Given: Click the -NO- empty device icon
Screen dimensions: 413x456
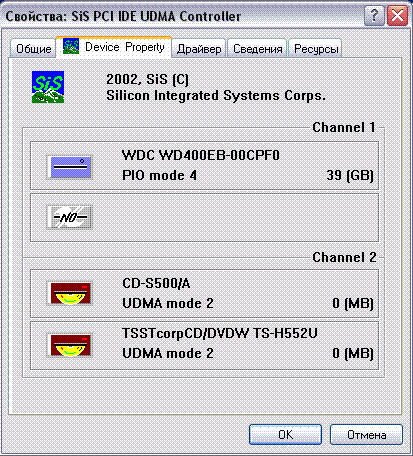Looking at the screenshot, I should coord(69,217).
